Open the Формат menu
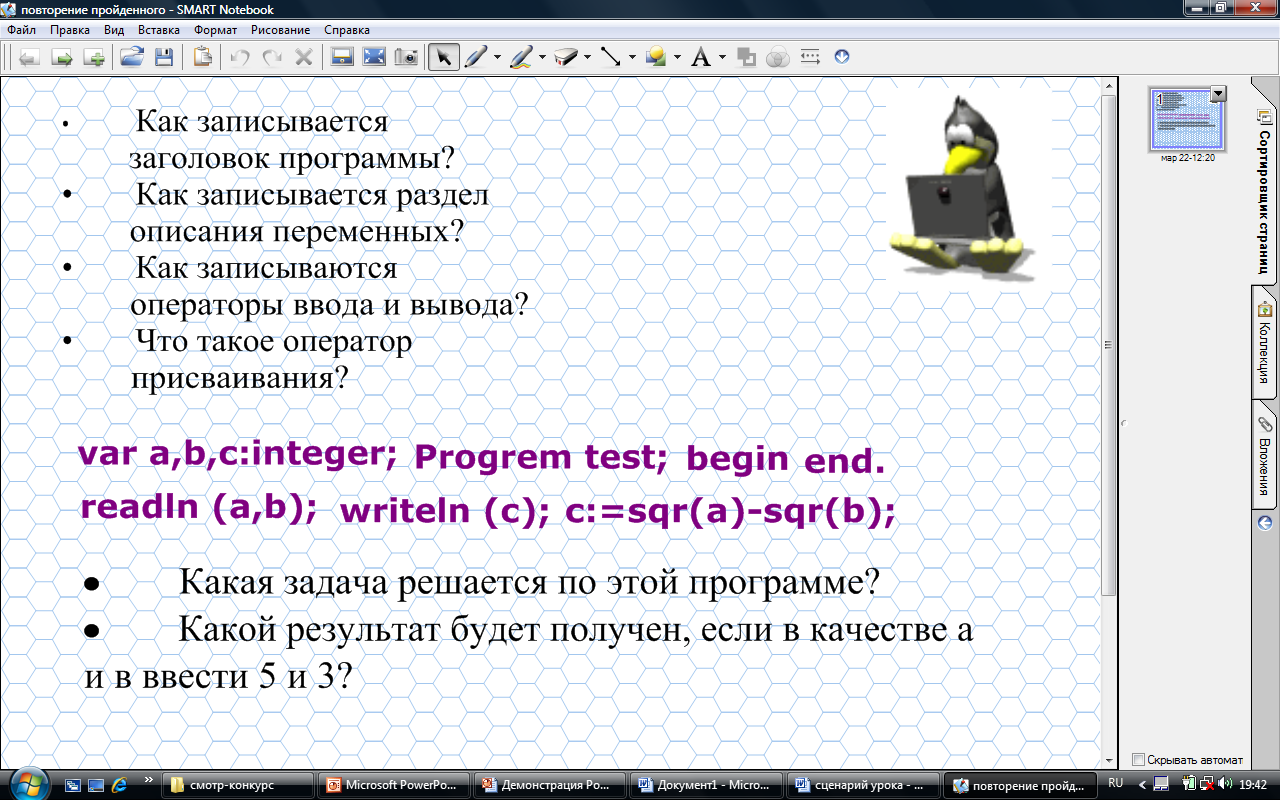1280x800 pixels. click(215, 30)
